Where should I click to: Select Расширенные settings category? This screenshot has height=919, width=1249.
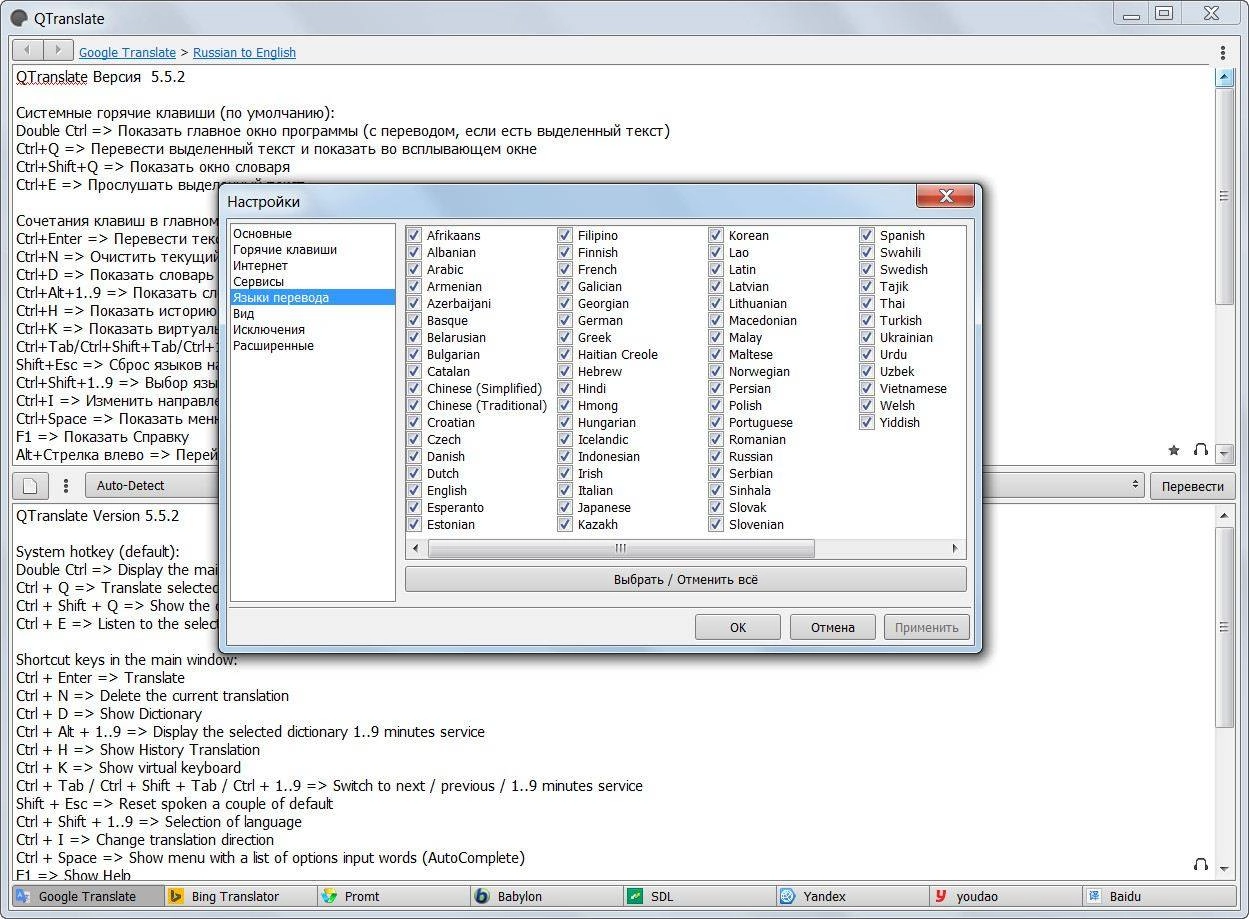click(x=273, y=345)
